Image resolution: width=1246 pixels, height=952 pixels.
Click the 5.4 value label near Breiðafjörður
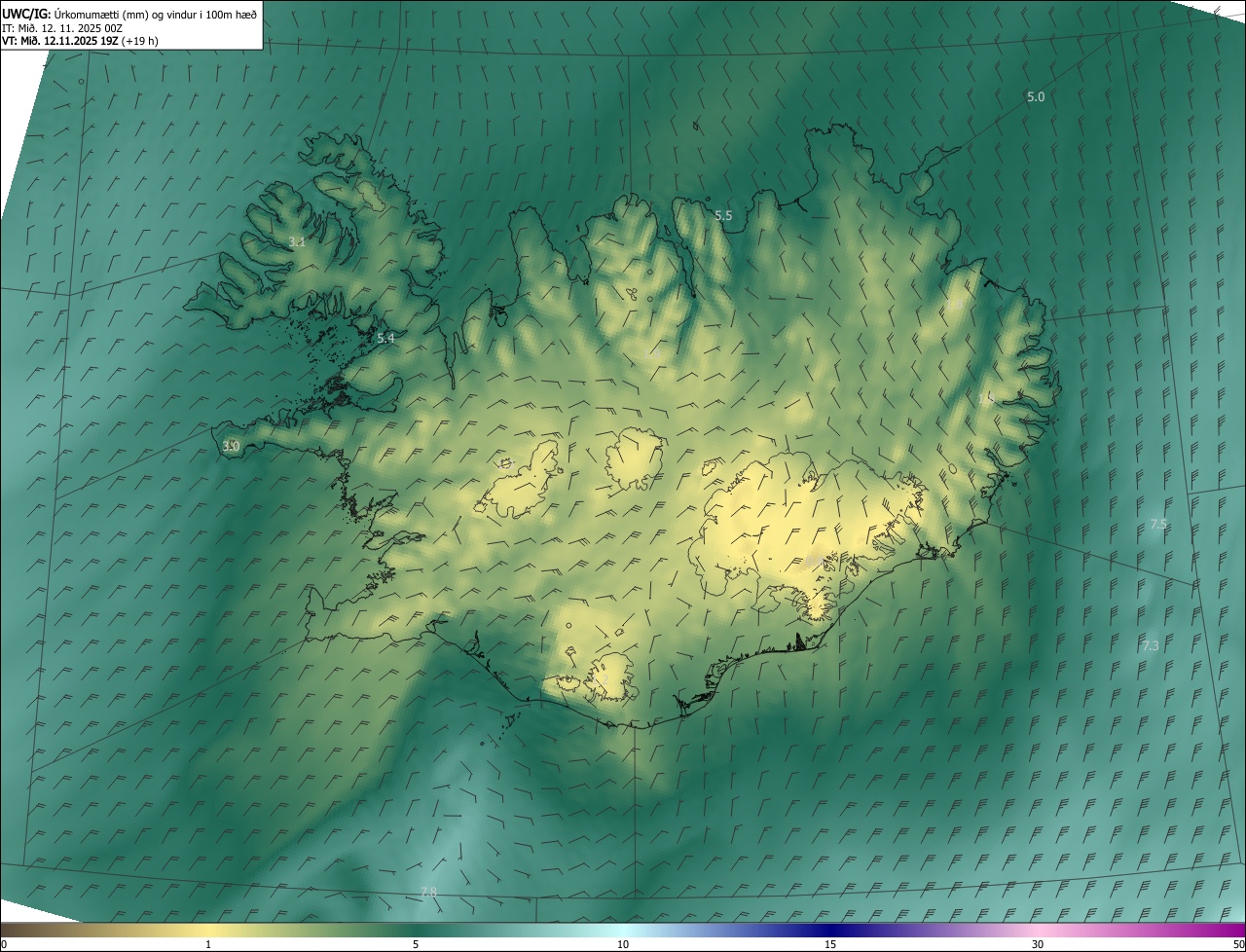(x=385, y=339)
